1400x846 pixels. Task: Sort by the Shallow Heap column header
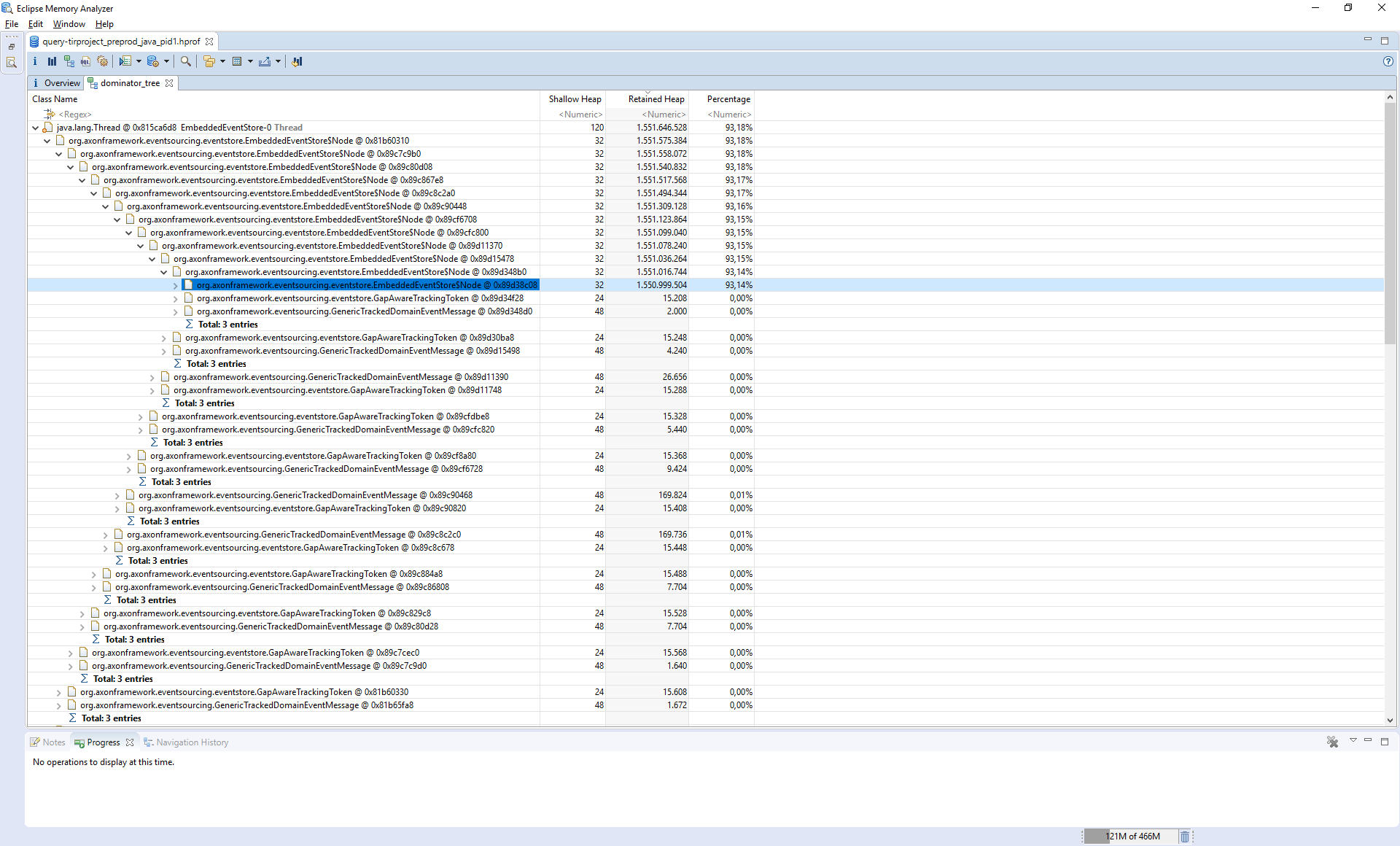573,99
